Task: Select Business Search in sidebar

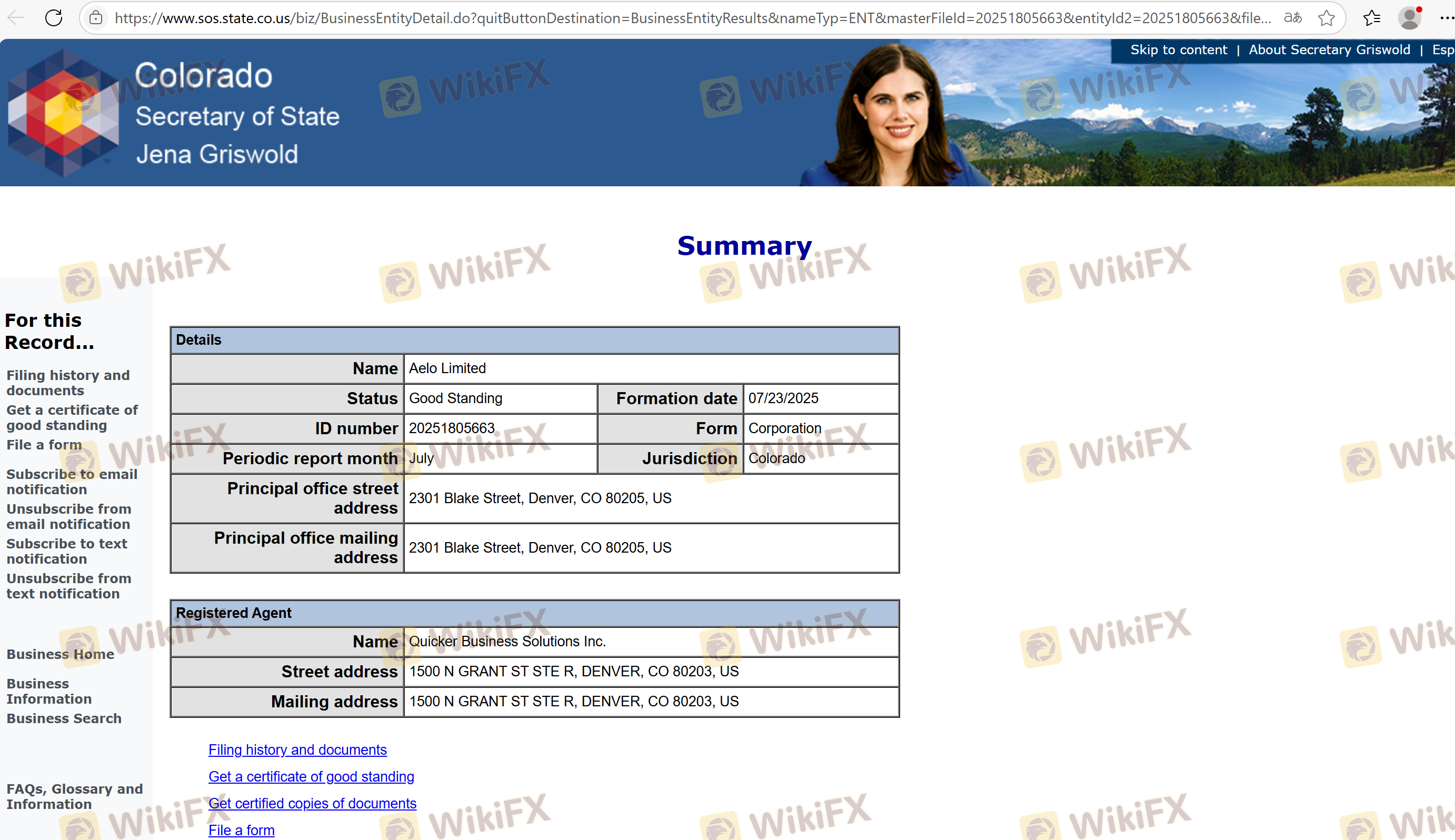Action: click(x=64, y=718)
